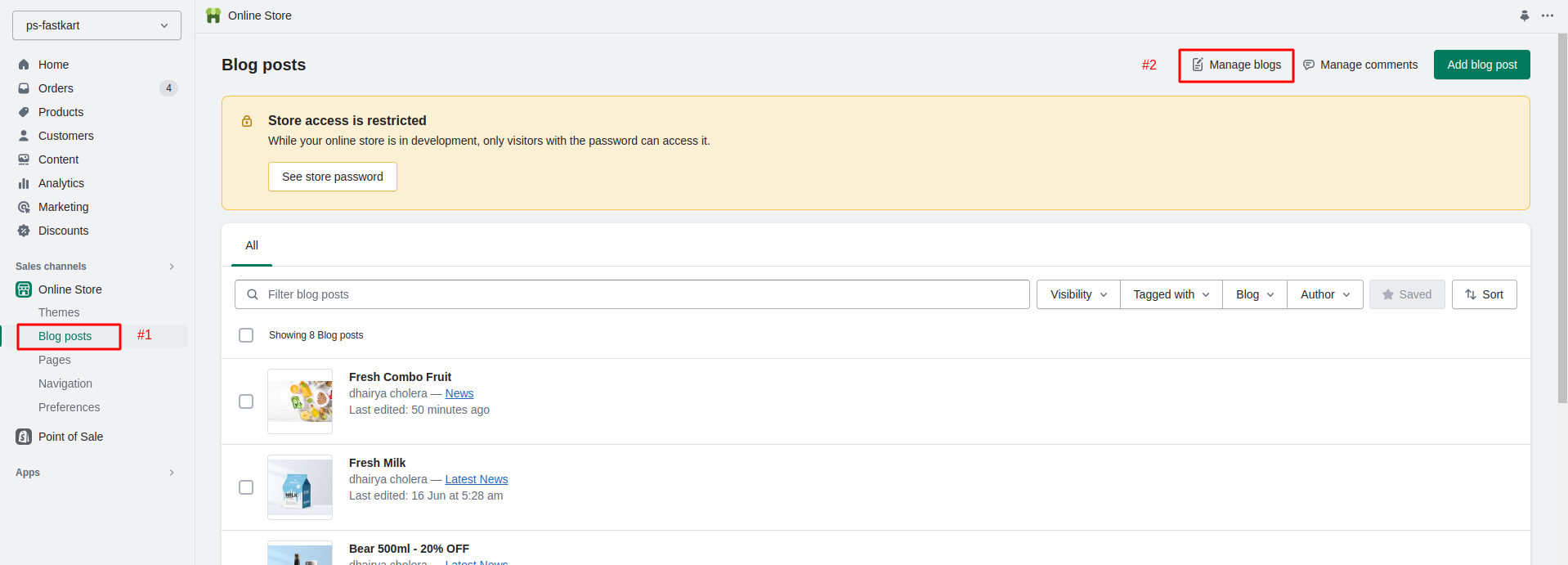
Task: Check the Fresh Combo Fruit post checkbox
Action: click(246, 401)
